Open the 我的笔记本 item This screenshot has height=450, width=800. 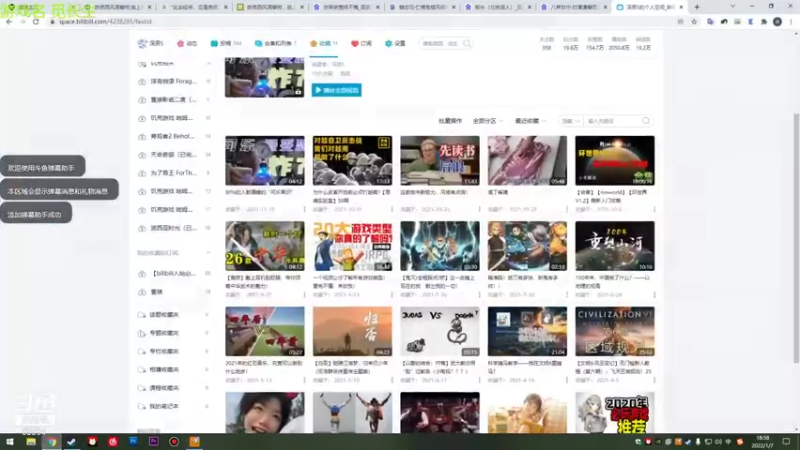tap(174, 406)
